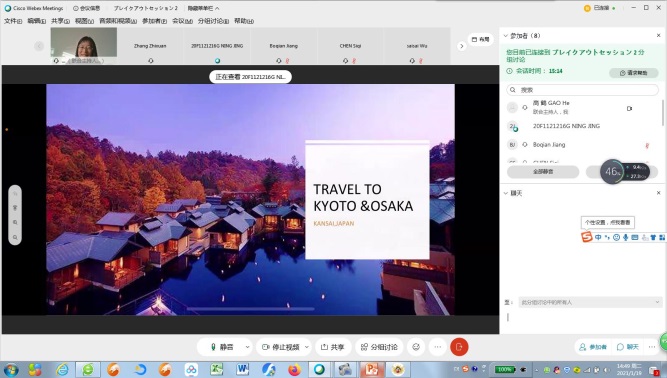This screenshot has height=378, width=667.
Task: Open the 布局 layout button
Action: (481, 39)
